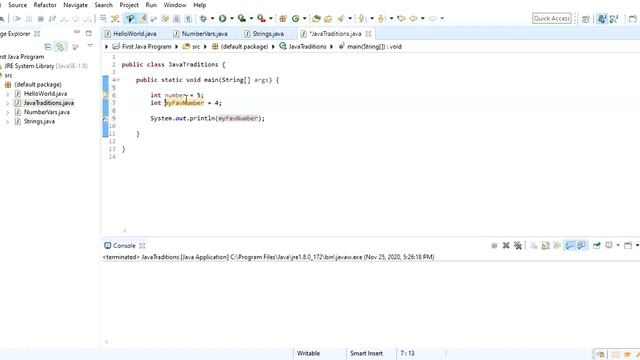Click the Quick Access search field
Screen dimensions: 640x360
552,18
